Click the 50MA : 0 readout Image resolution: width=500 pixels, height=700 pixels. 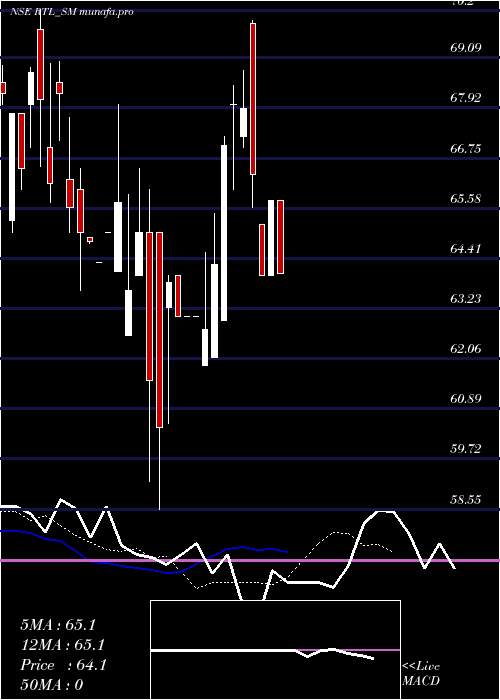coord(52,684)
